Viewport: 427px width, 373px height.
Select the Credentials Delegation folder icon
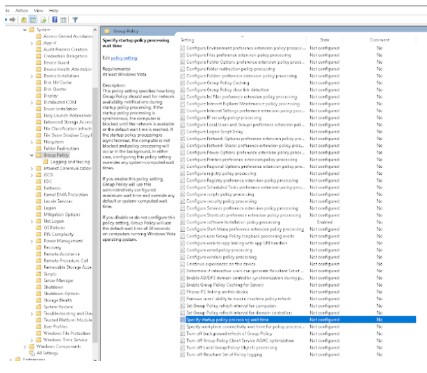(x=39, y=56)
